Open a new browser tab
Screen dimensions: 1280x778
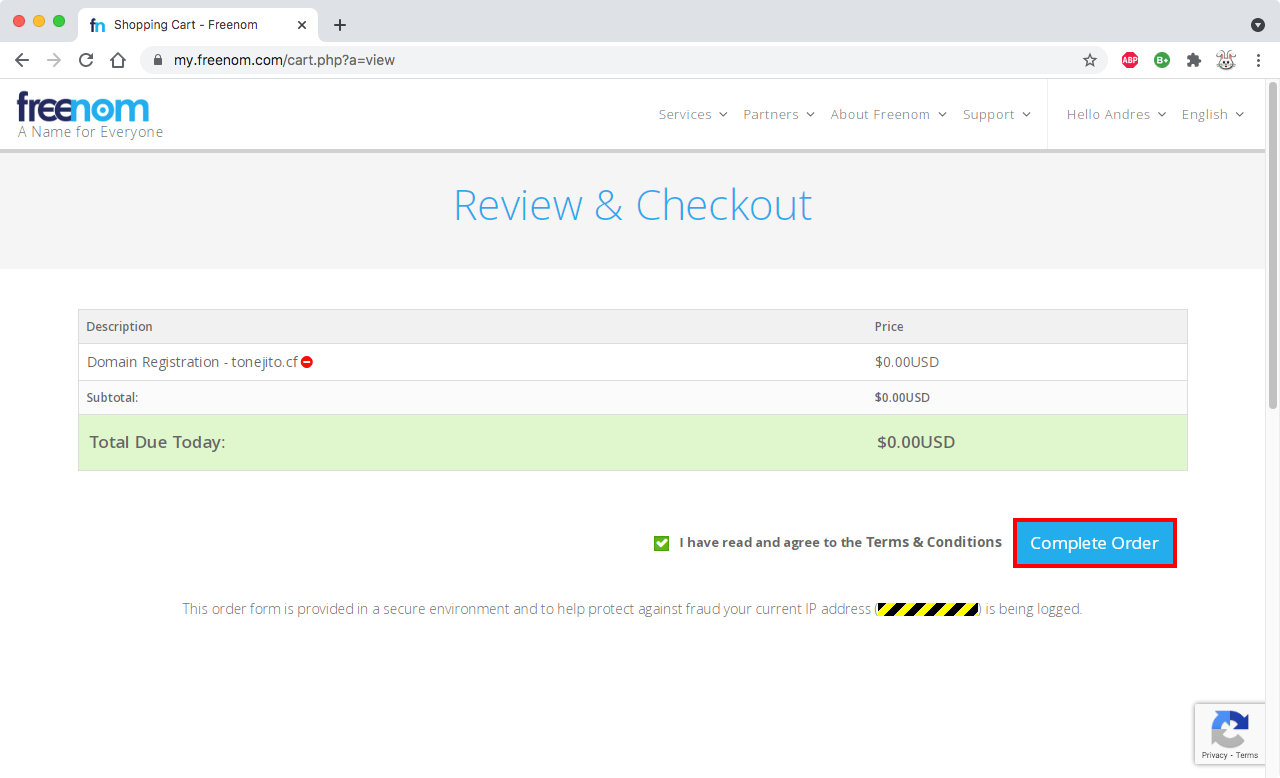(340, 25)
